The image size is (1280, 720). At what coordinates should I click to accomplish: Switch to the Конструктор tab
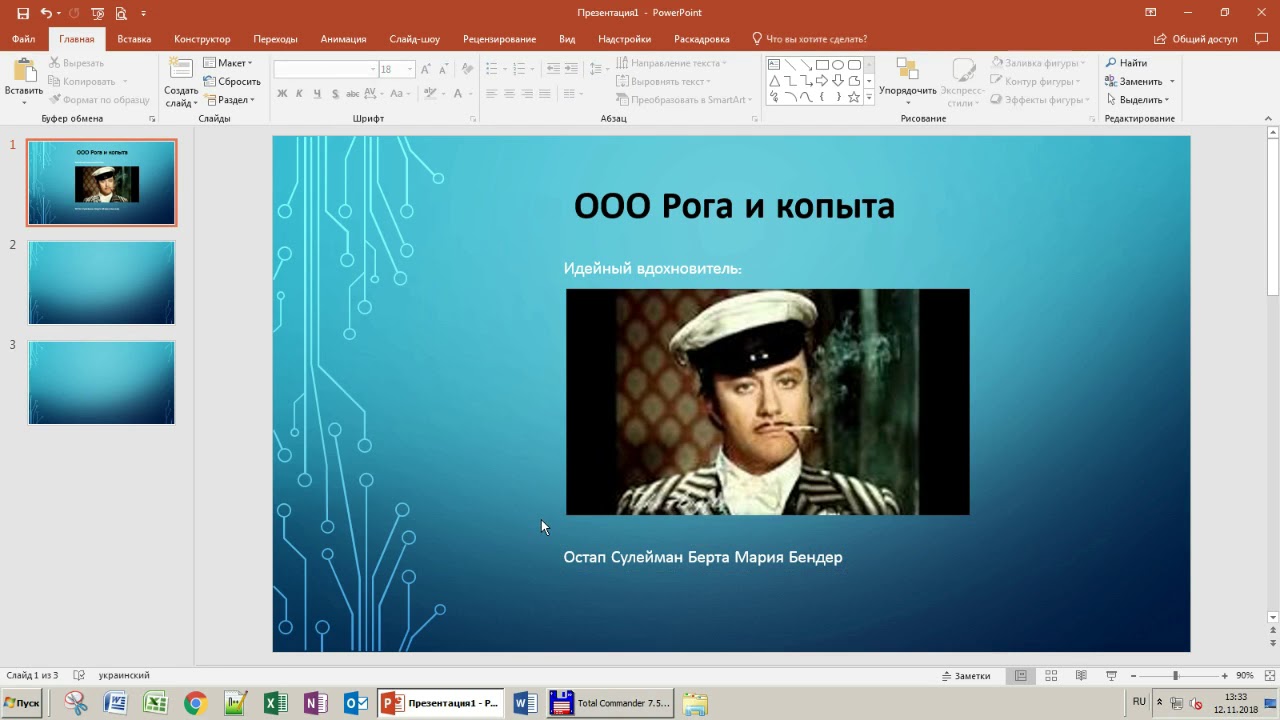click(x=202, y=39)
